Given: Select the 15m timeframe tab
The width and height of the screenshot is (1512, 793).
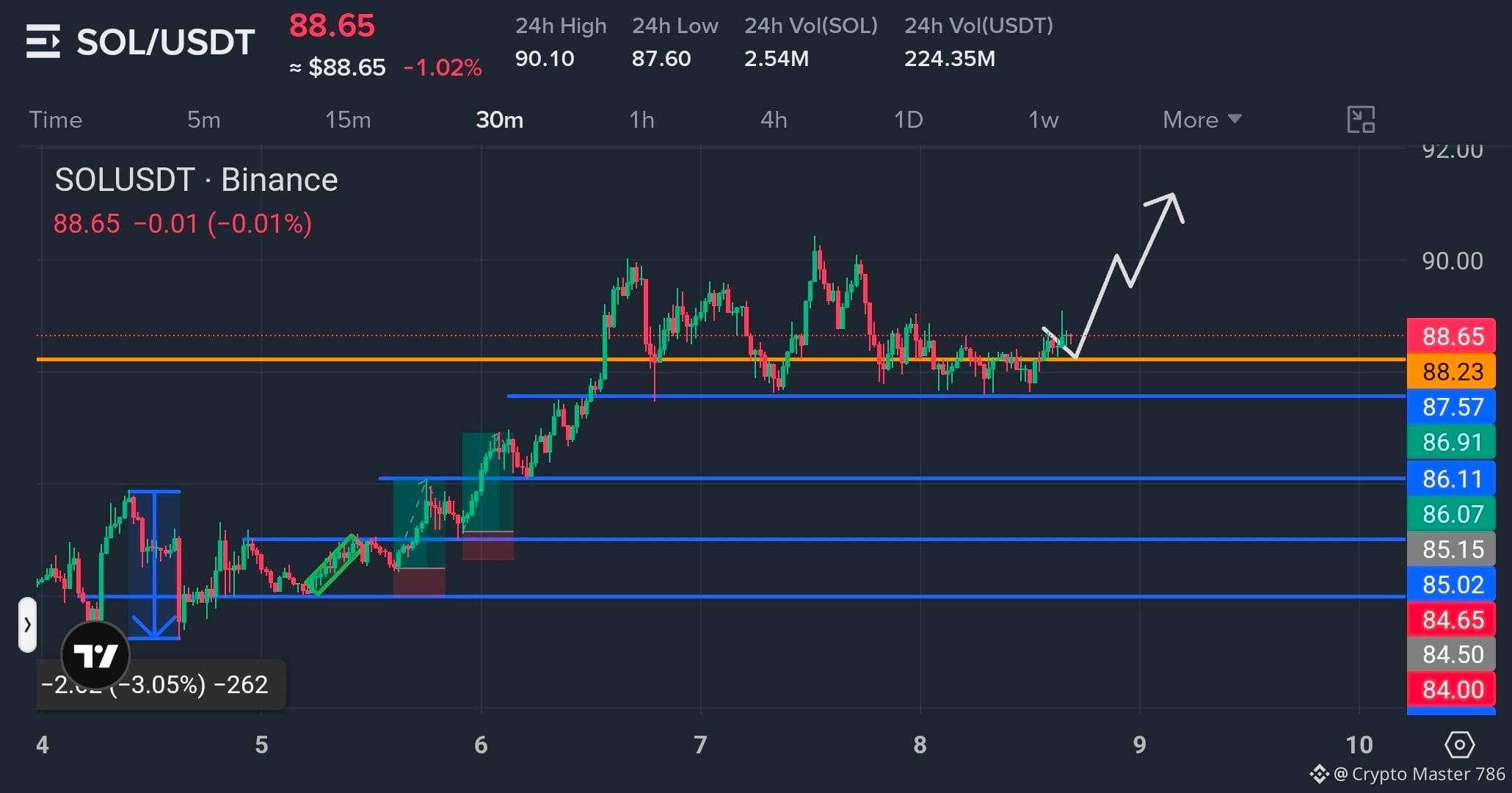Looking at the screenshot, I should [x=348, y=120].
